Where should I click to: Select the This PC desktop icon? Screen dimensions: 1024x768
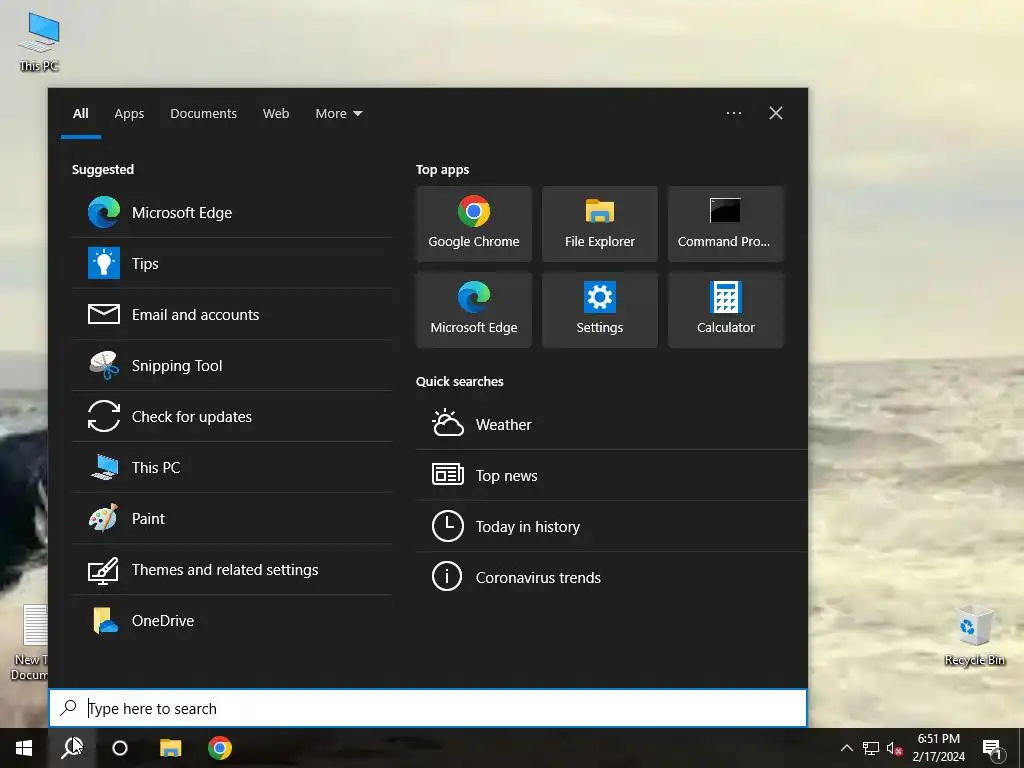(39, 41)
